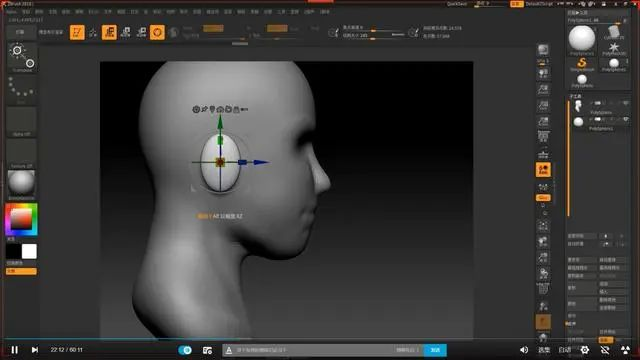The height and width of the screenshot is (360, 640).
Task: Open the 自动 quality selector
Action: coord(564,350)
